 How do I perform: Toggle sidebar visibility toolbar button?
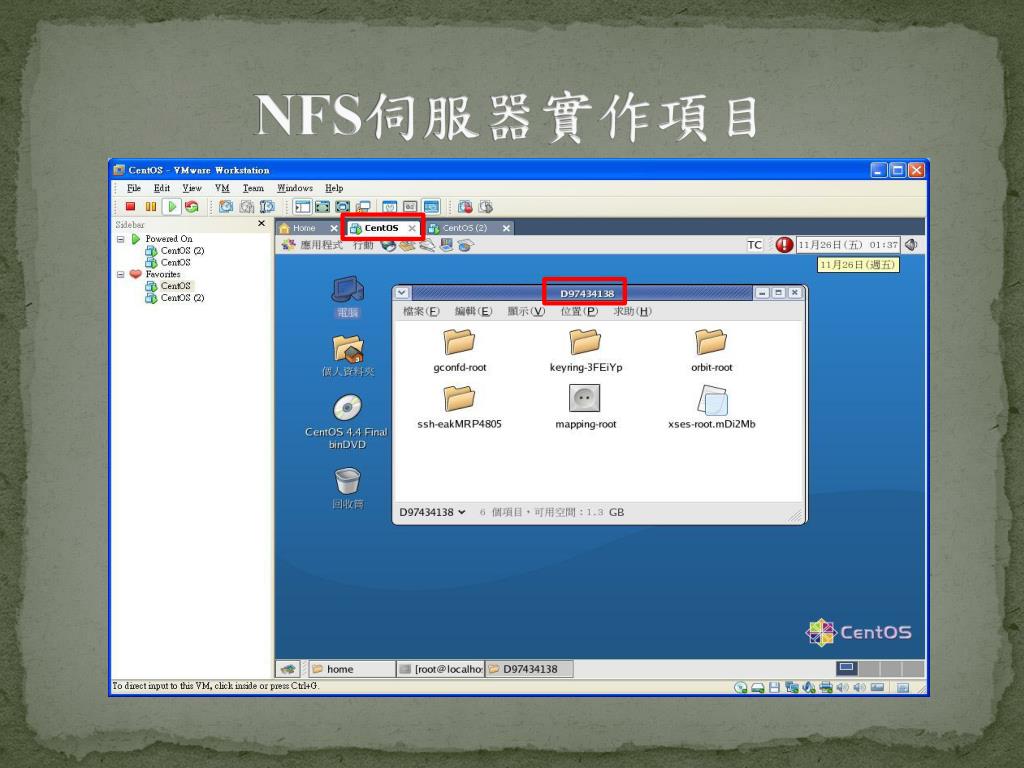302,206
